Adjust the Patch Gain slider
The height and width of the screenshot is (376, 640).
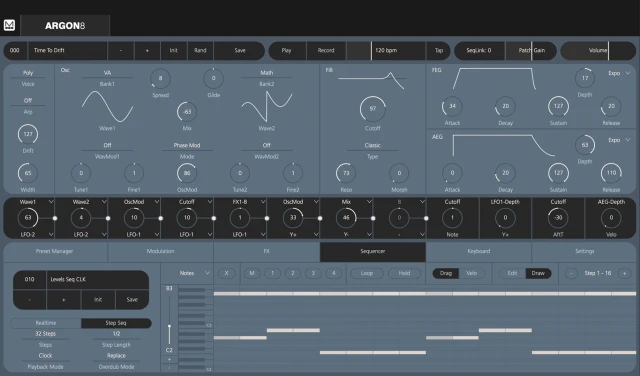pyautogui.click(x=531, y=51)
